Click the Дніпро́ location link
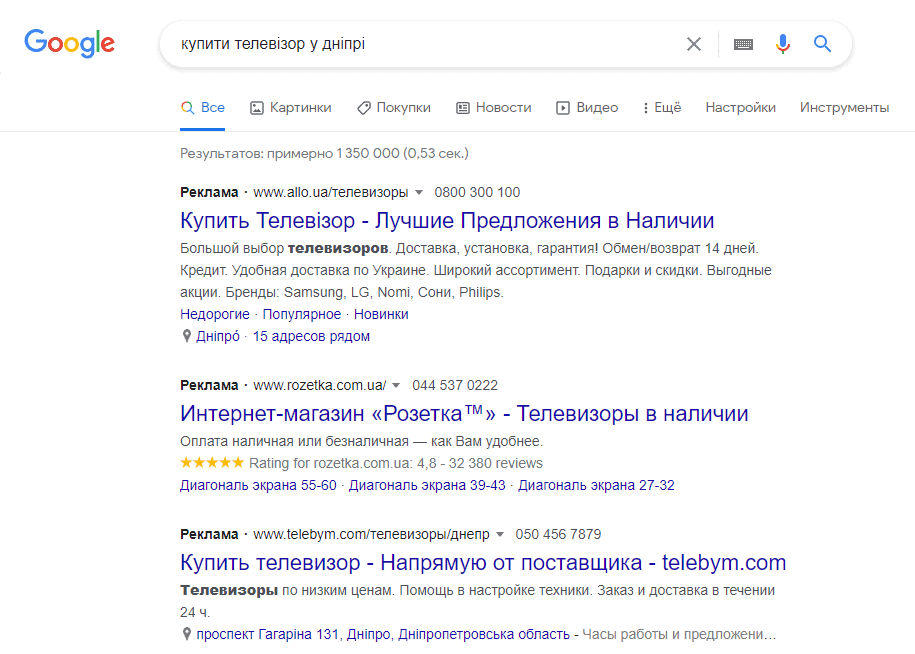This screenshot has height=654, width=915. click(x=218, y=337)
